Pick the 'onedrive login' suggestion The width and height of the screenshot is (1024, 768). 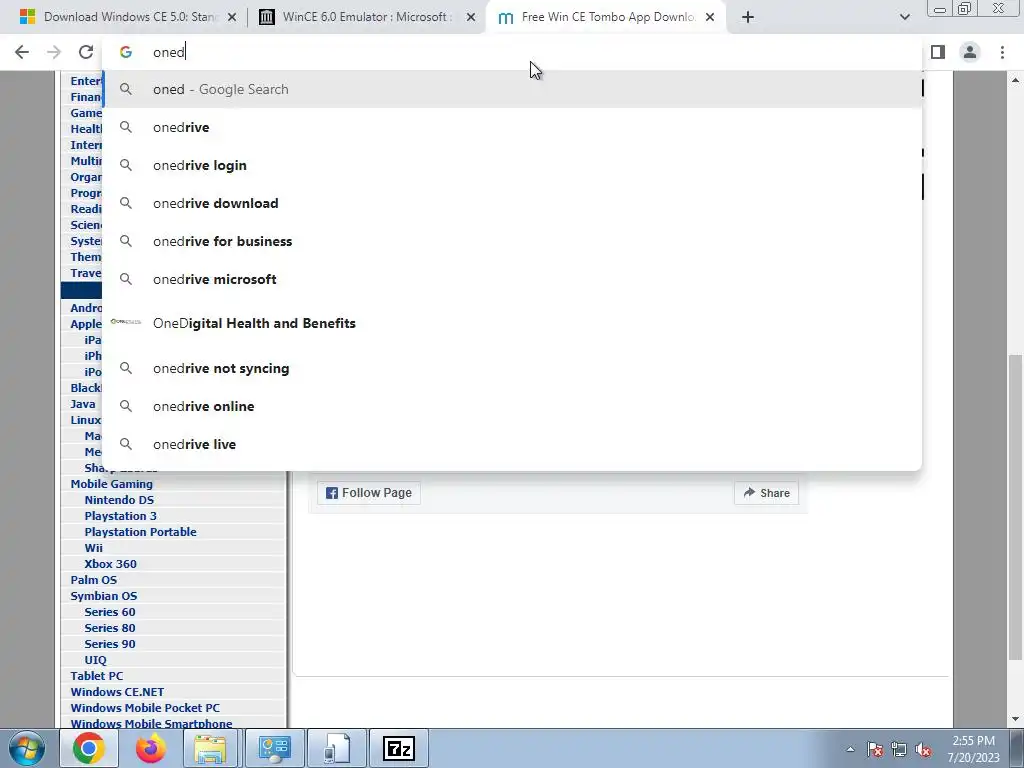click(513, 165)
